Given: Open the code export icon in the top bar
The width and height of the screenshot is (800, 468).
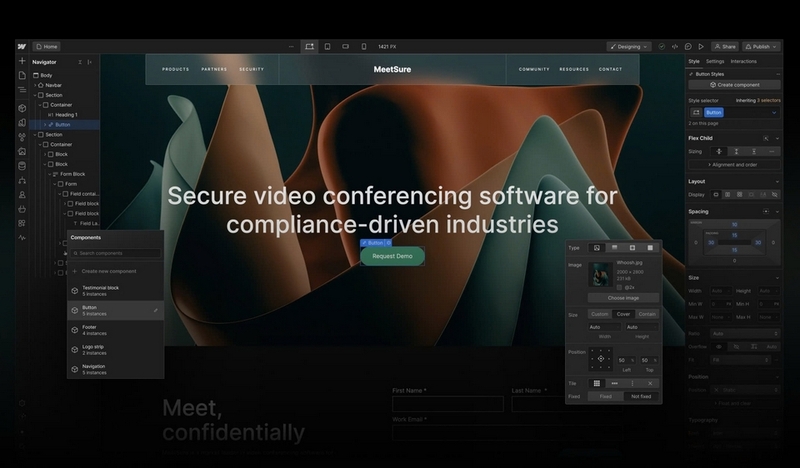Looking at the screenshot, I should coord(674,46).
